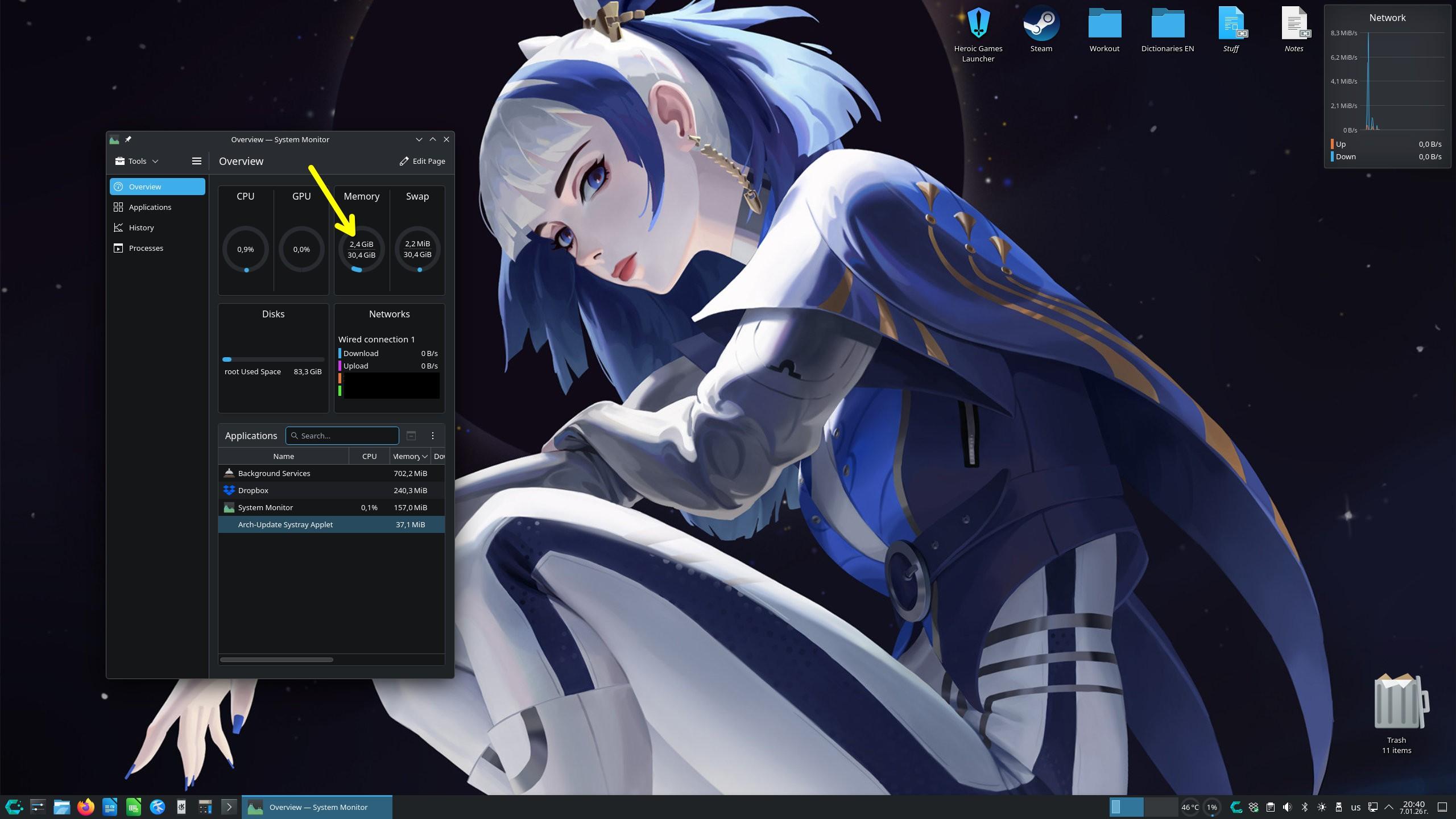Click the CPU column header
This screenshot has width=1456, height=819.
[x=369, y=456]
